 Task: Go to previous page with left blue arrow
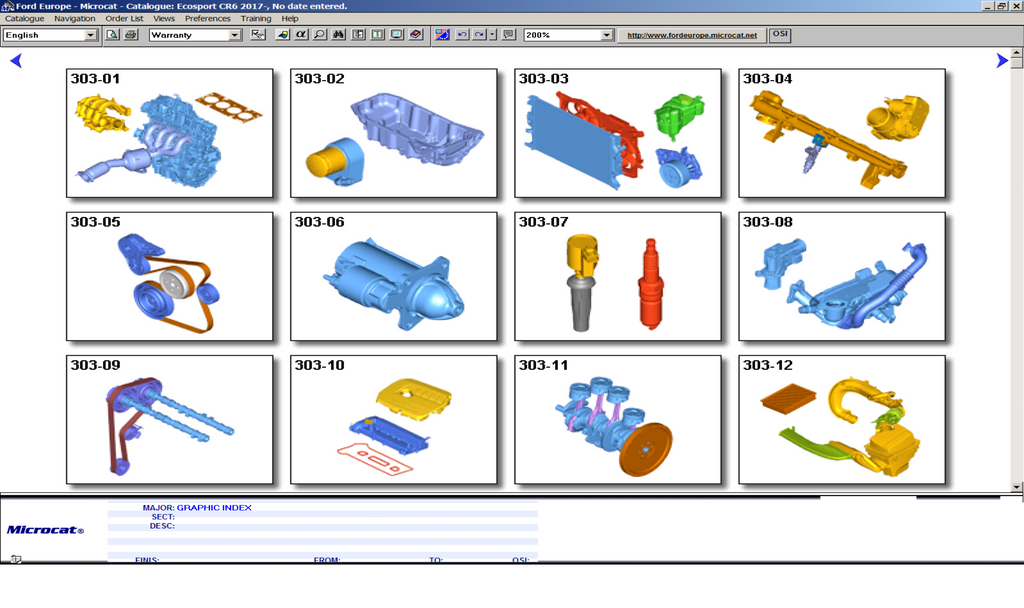tap(16, 61)
